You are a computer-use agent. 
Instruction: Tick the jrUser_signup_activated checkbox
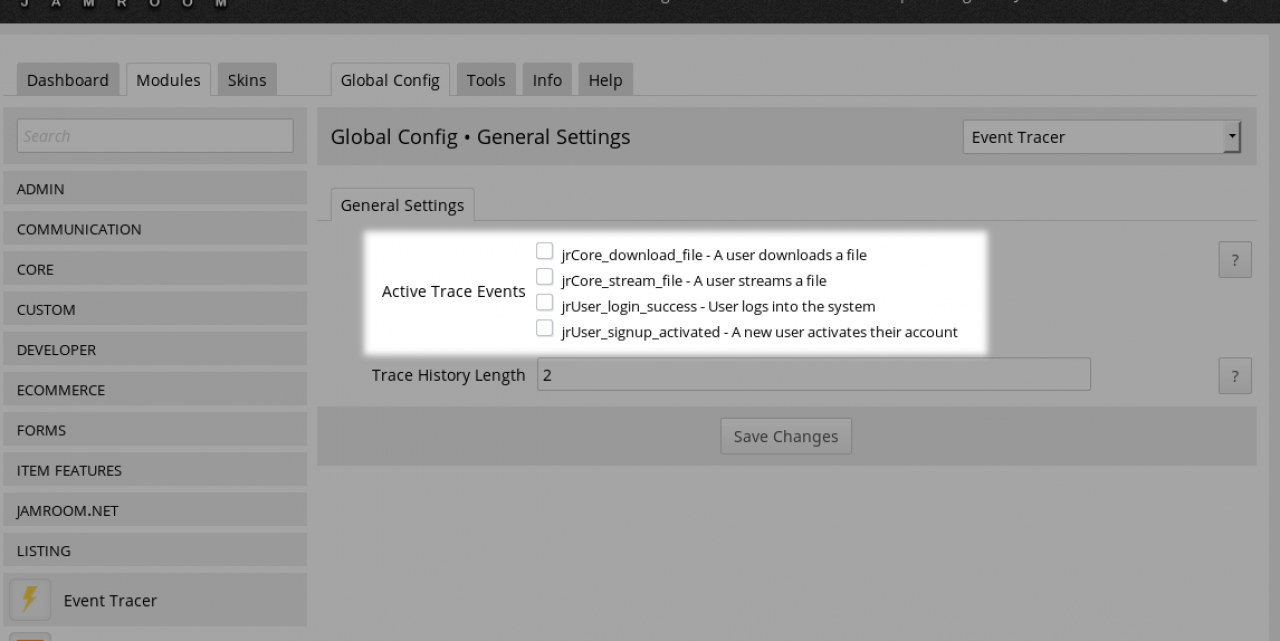(545, 328)
